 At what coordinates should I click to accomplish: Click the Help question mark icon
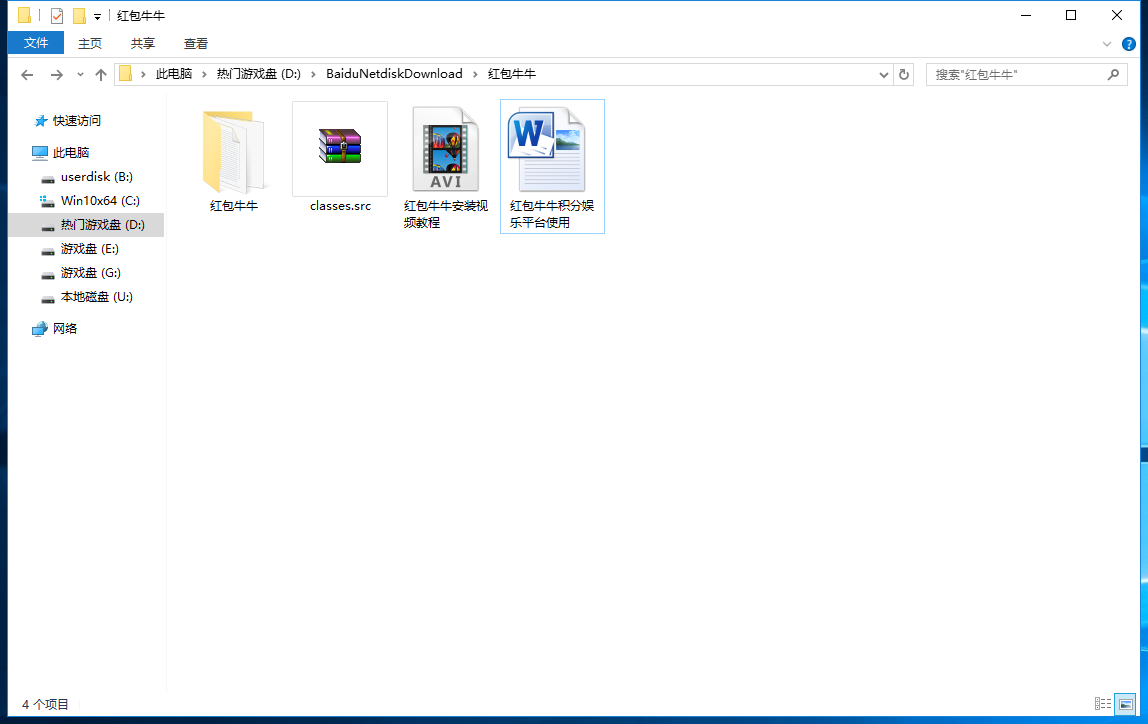click(x=1129, y=44)
